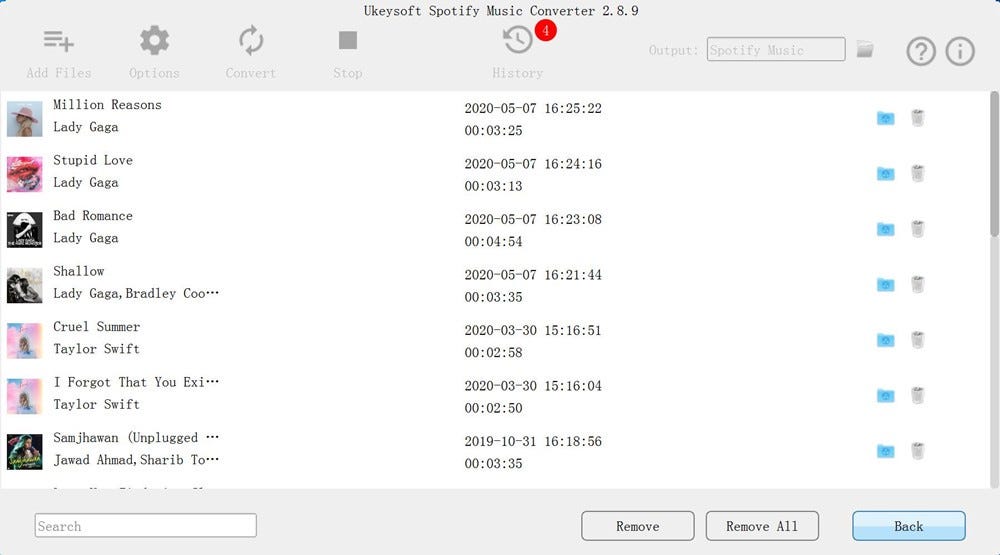Screen dimensions: 1000x555
Task: Click the Shallow album thumbnail
Action: pyautogui.click(x=24, y=285)
